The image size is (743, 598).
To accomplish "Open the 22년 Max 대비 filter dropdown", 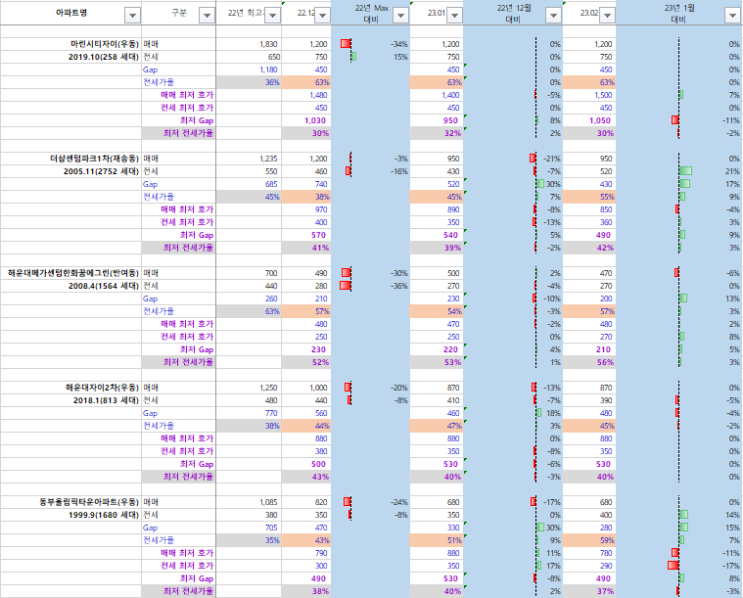I will pyautogui.click(x=400, y=16).
